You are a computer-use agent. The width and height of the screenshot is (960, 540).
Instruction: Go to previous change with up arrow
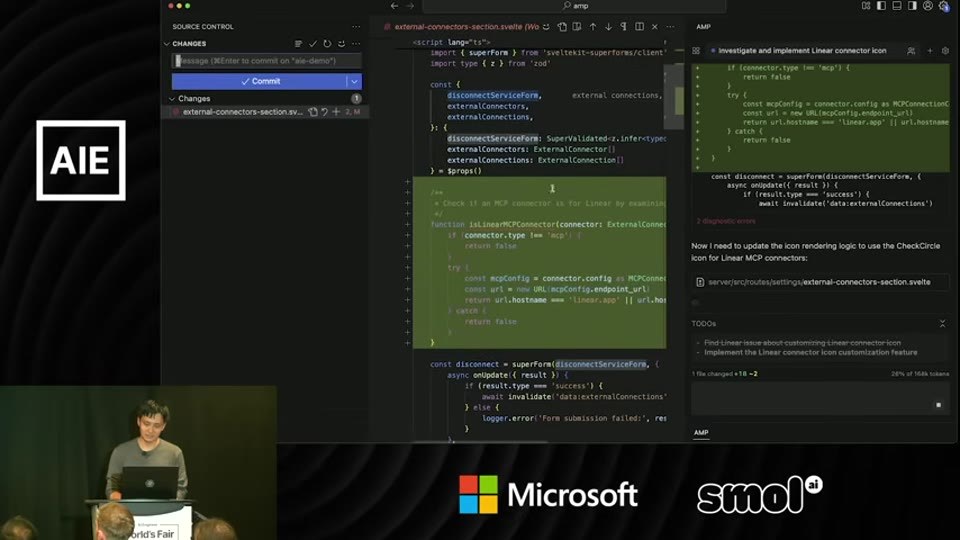click(593, 27)
